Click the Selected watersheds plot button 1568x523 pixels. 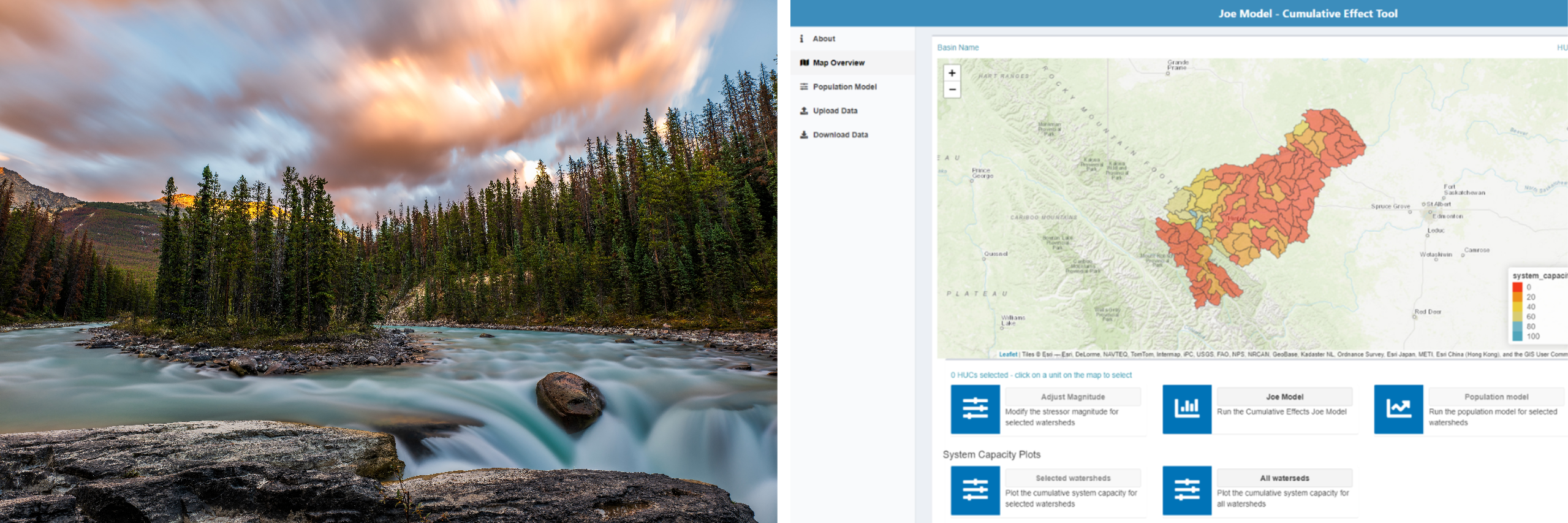[1073, 478]
